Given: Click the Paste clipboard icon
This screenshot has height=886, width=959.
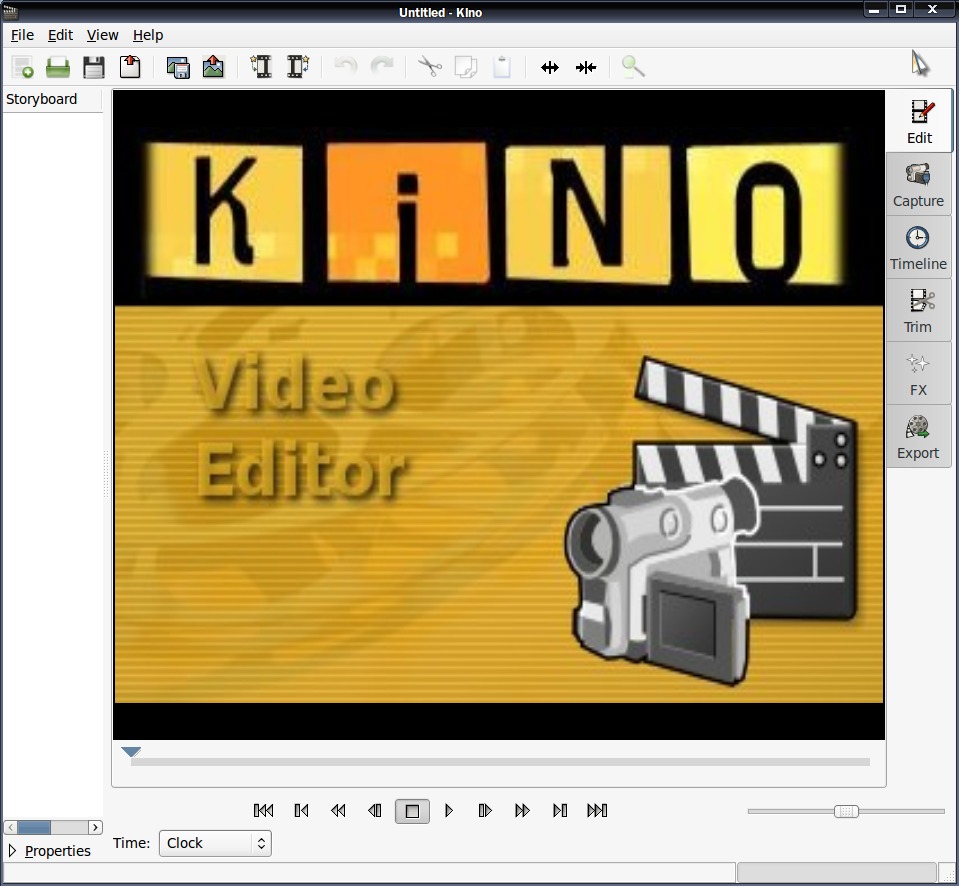Looking at the screenshot, I should pyautogui.click(x=502, y=67).
